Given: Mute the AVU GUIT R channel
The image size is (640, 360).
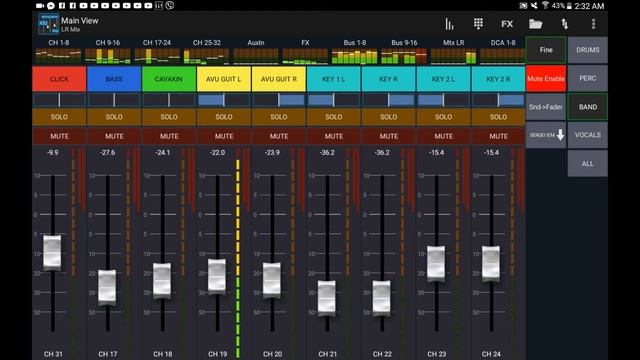Looking at the screenshot, I should click(279, 136).
